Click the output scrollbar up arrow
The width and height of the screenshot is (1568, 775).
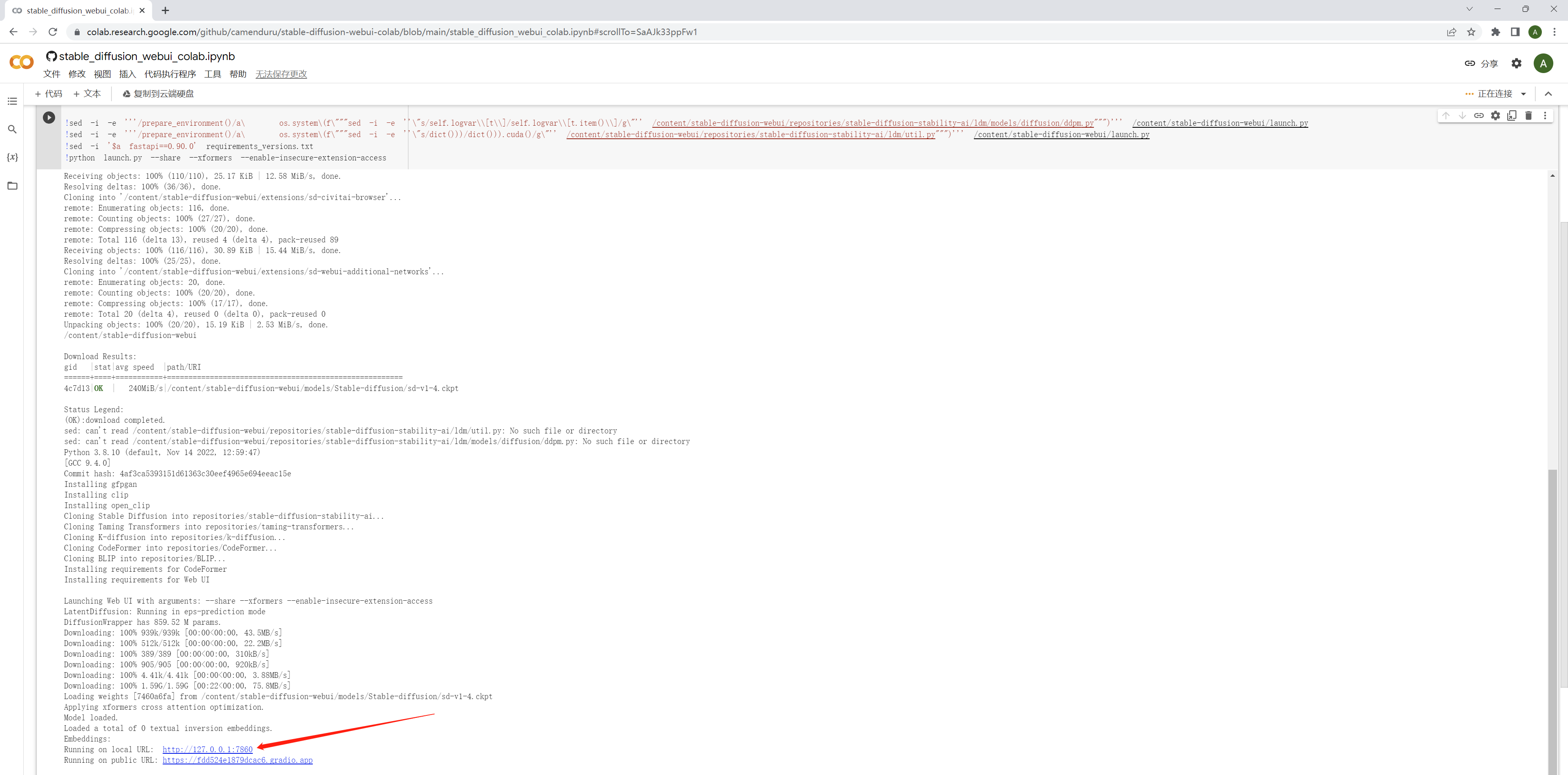(x=1553, y=176)
